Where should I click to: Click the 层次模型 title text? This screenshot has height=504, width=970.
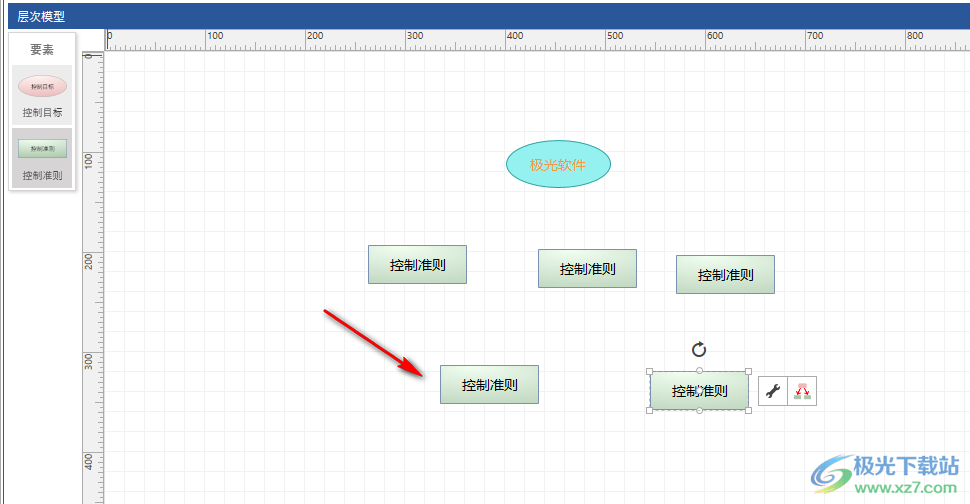tap(41, 17)
